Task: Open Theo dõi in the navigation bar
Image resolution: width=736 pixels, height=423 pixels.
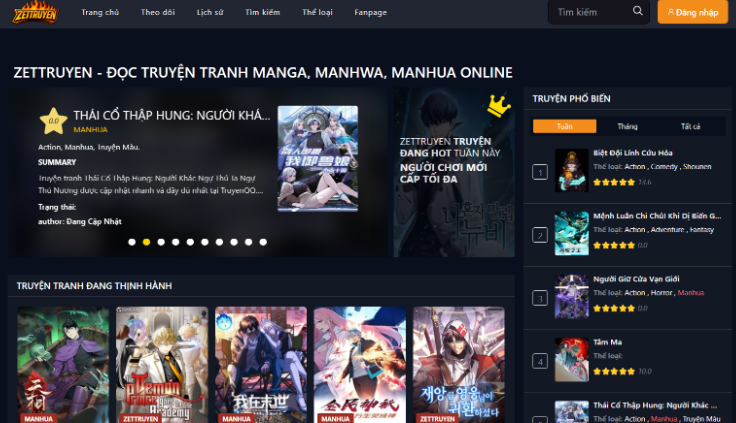Action: (x=157, y=12)
